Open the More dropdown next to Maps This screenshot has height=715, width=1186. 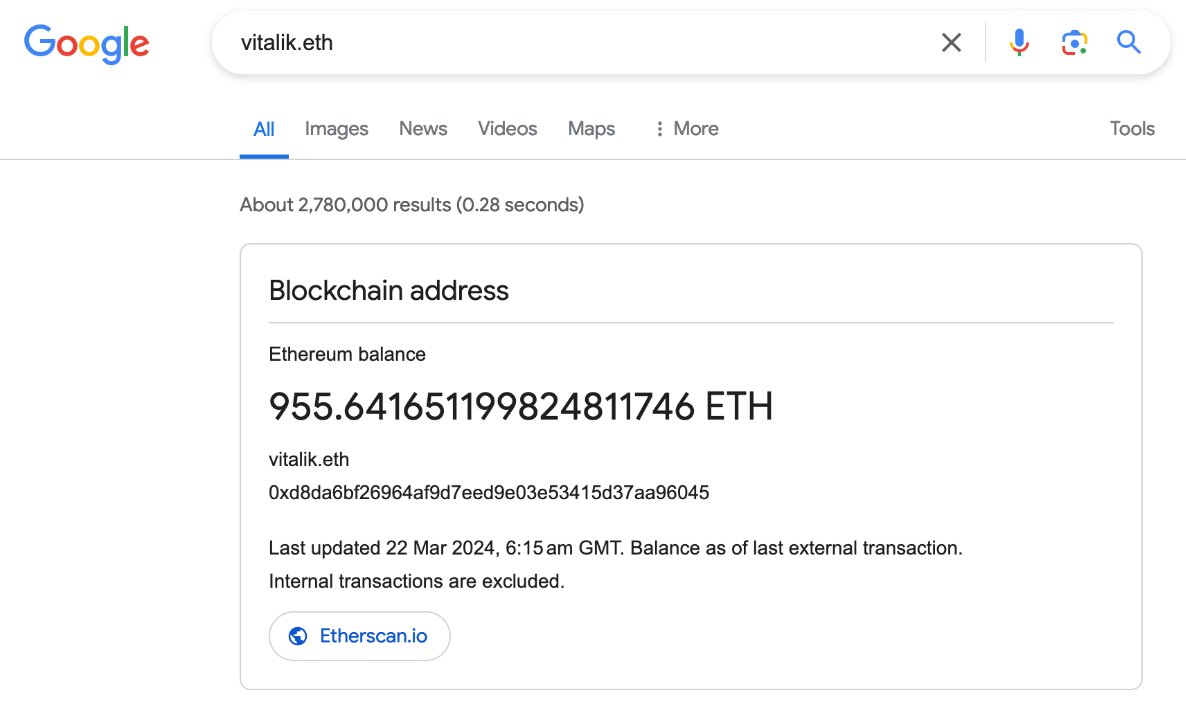click(686, 128)
